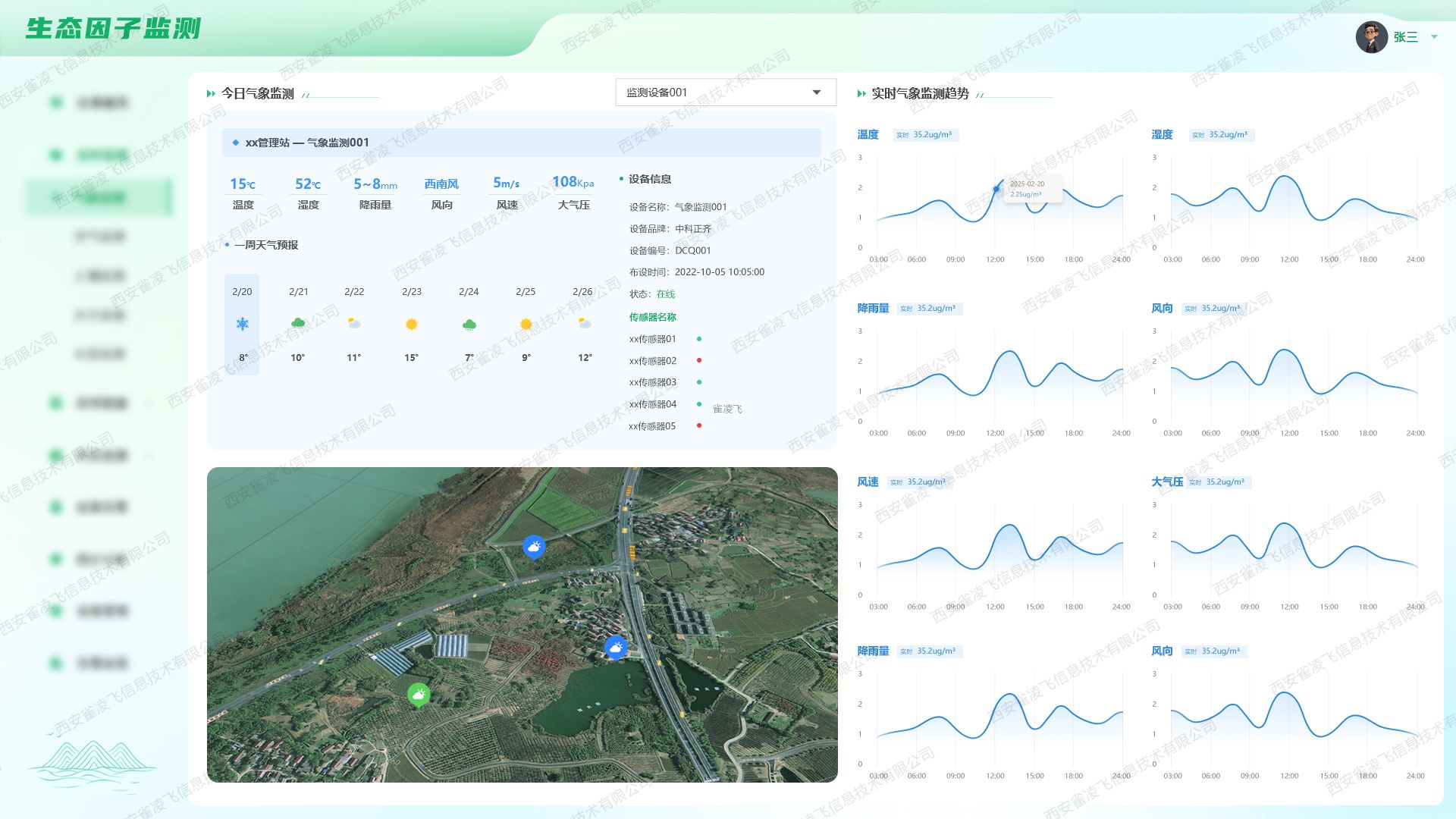
Task: Click the 在线 status link
Action: (x=665, y=294)
